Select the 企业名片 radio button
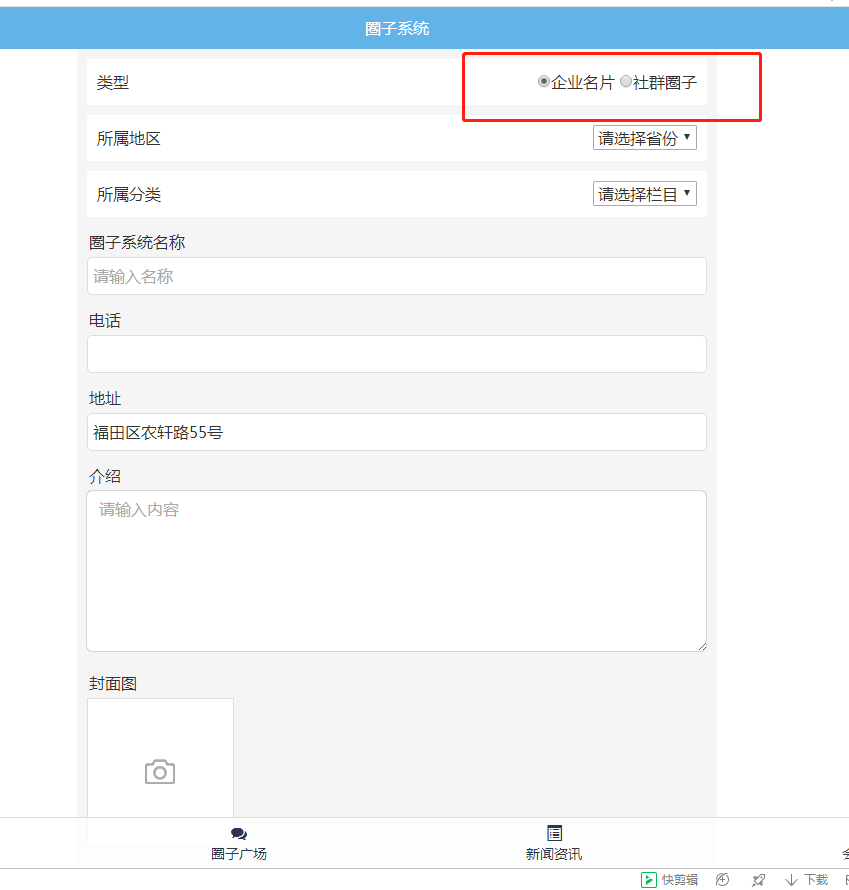This screenshot has height=890, width=849. 544,82
